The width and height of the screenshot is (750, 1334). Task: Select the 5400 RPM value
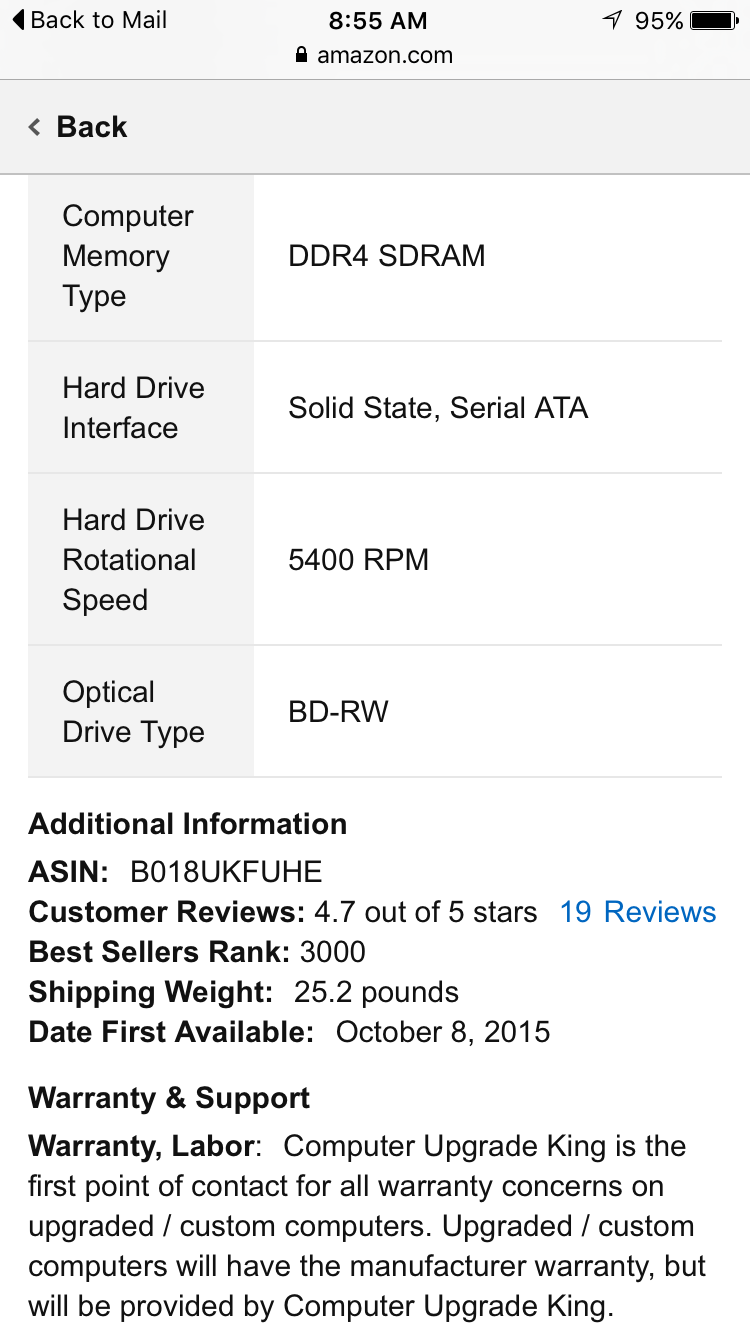tap(358, 560)
